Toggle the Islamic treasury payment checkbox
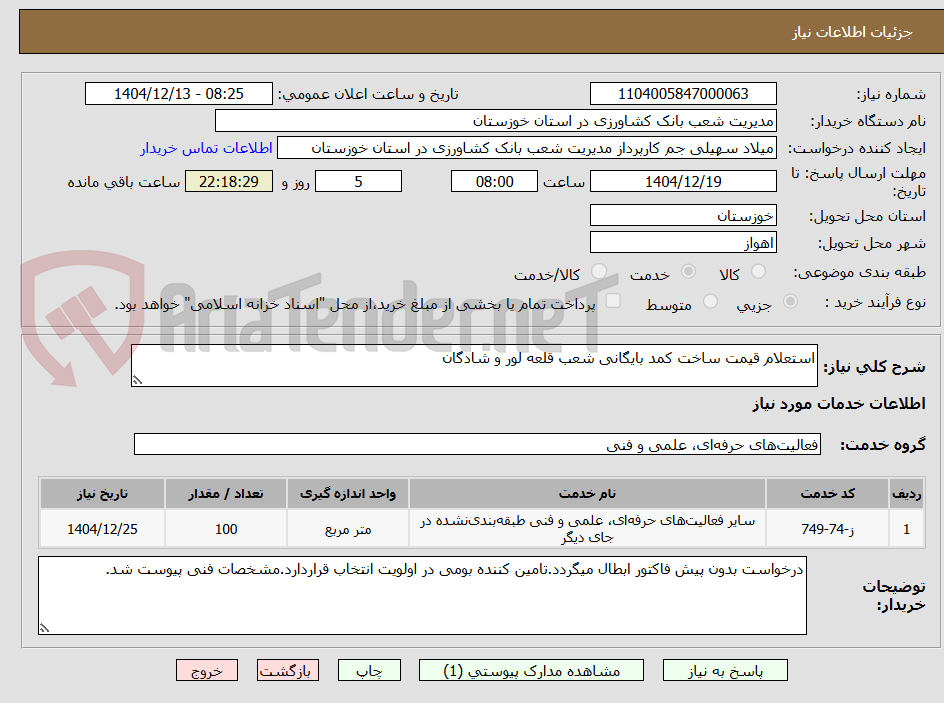Image resolution: width=944 pixels, height=703 pixels. [613, 301]
